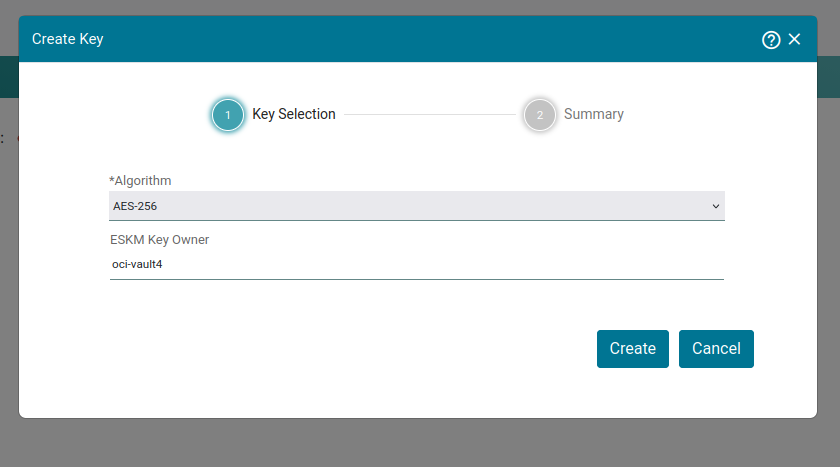Select the step 1 circle indicator
Screen dimensions: 840x467
coord(228,115)
